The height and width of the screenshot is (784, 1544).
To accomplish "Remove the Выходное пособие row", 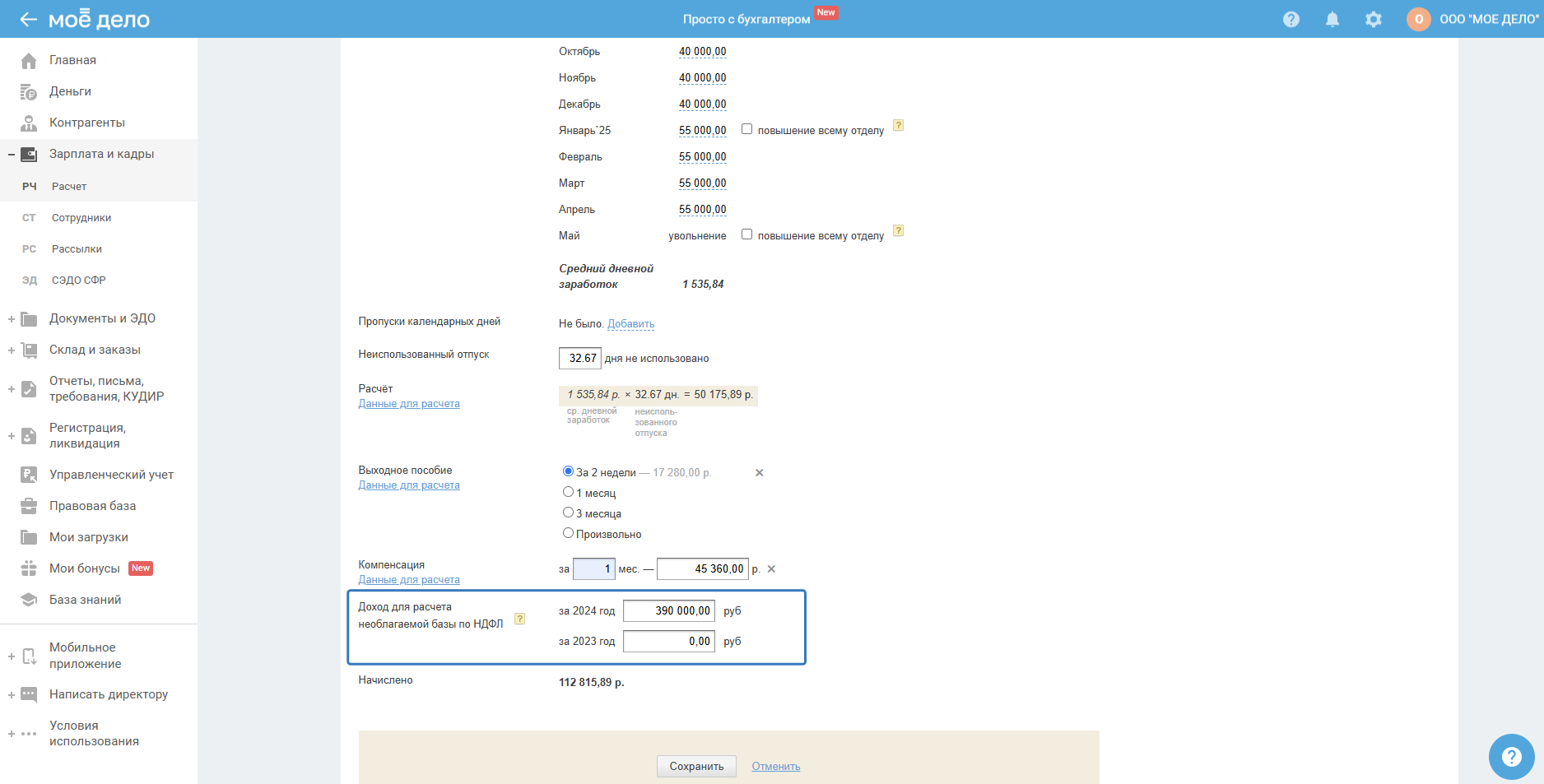I will click(x=760, y=473).
